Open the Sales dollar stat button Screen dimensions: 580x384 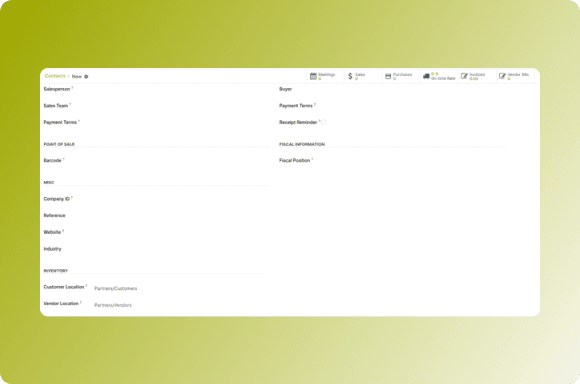click(x=363, y=76)
